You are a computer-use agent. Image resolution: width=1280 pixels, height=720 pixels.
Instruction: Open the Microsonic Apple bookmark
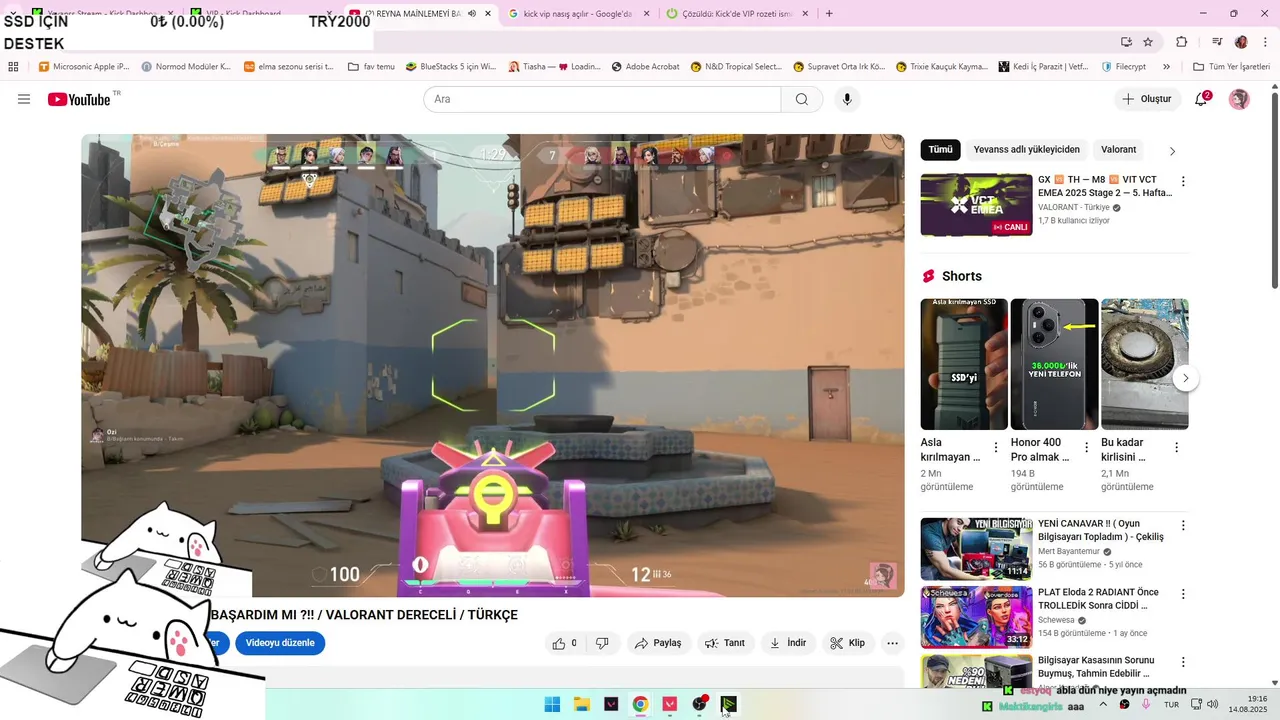pos(84,67)
